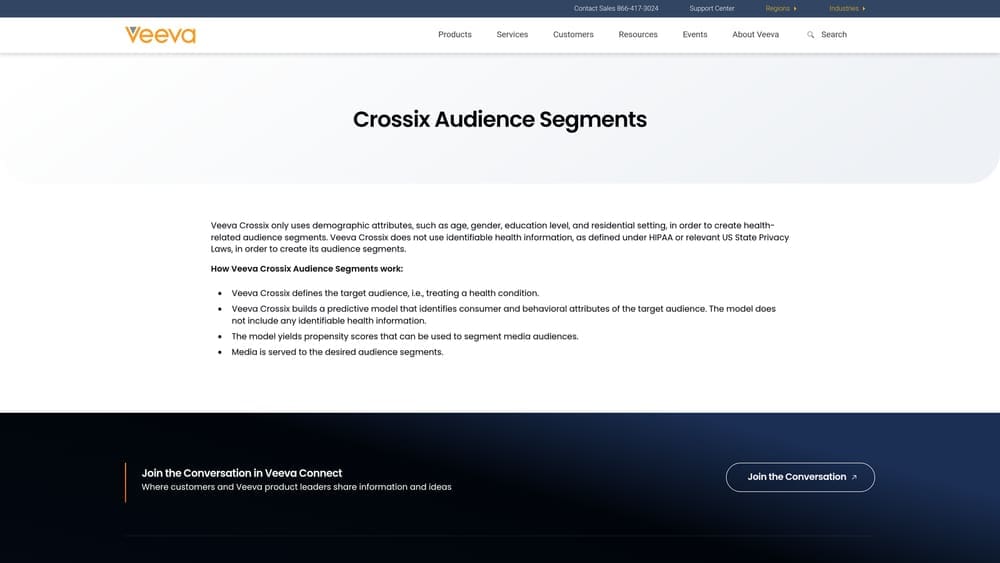
Task: Click the Search field label
Action: (834, 34)
